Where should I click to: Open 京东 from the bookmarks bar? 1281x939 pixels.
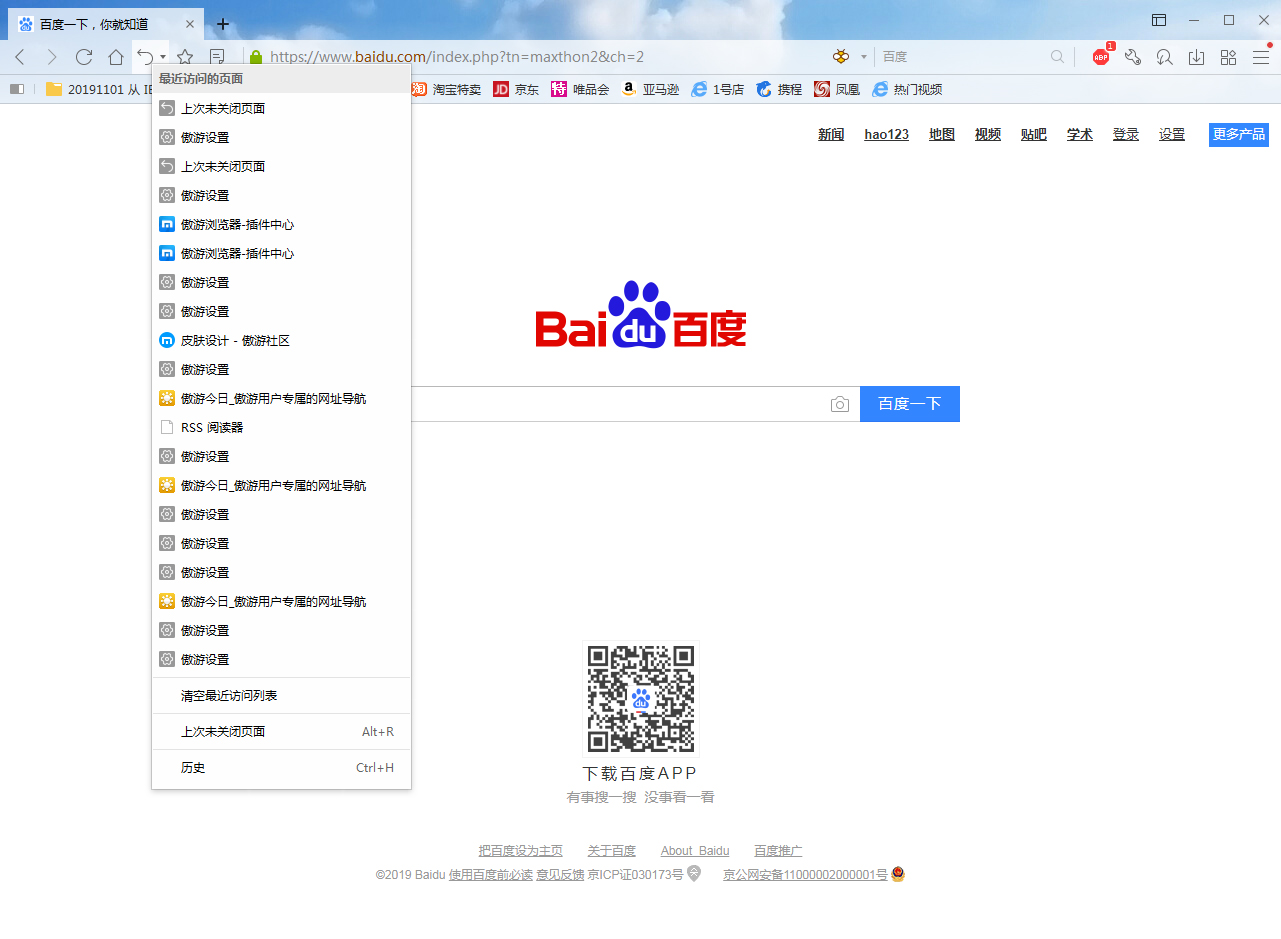[515, 89]
